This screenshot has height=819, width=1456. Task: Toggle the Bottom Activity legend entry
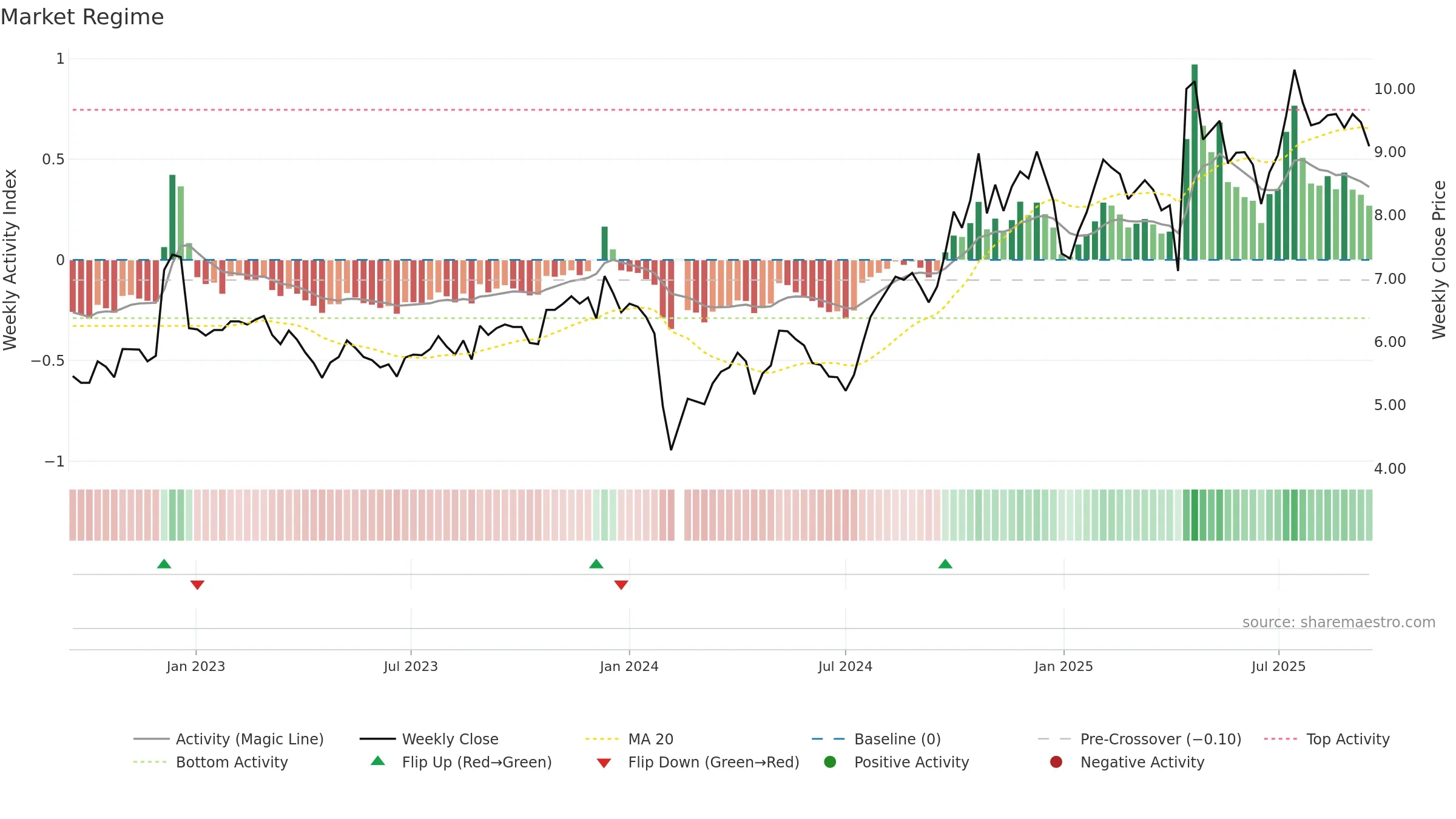[211, 762]
